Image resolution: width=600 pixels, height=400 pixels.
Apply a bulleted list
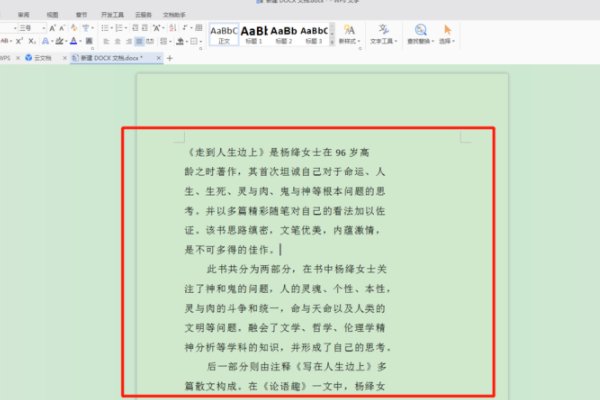pos(104,28)
